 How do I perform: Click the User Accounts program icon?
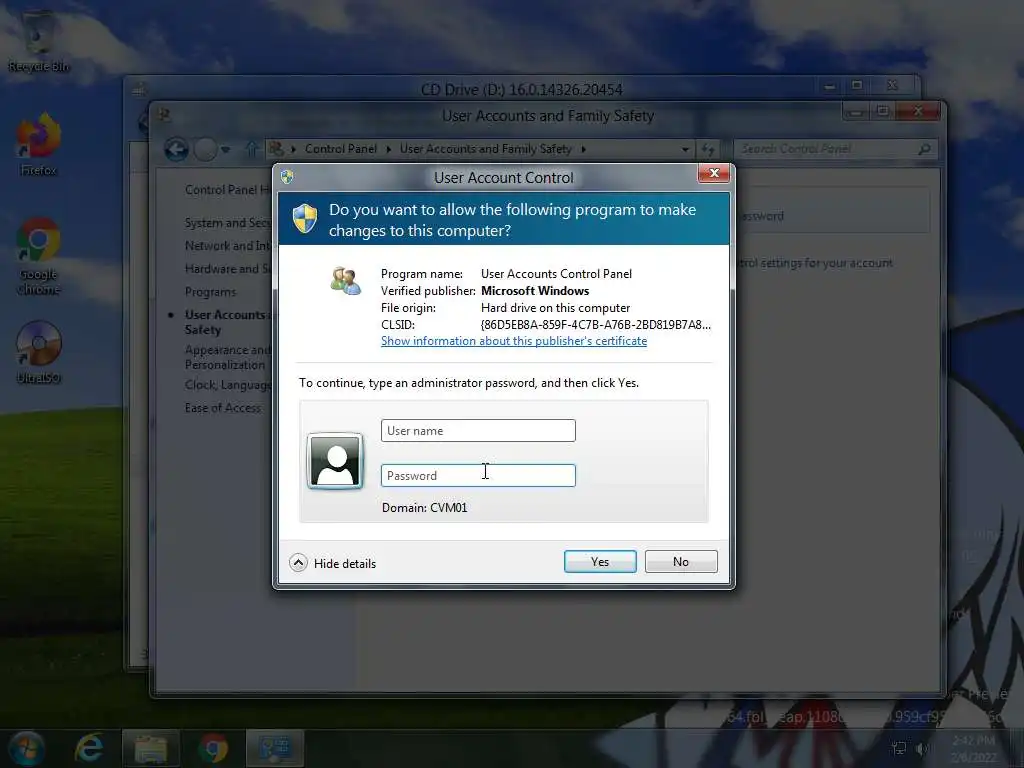point(345,281)
